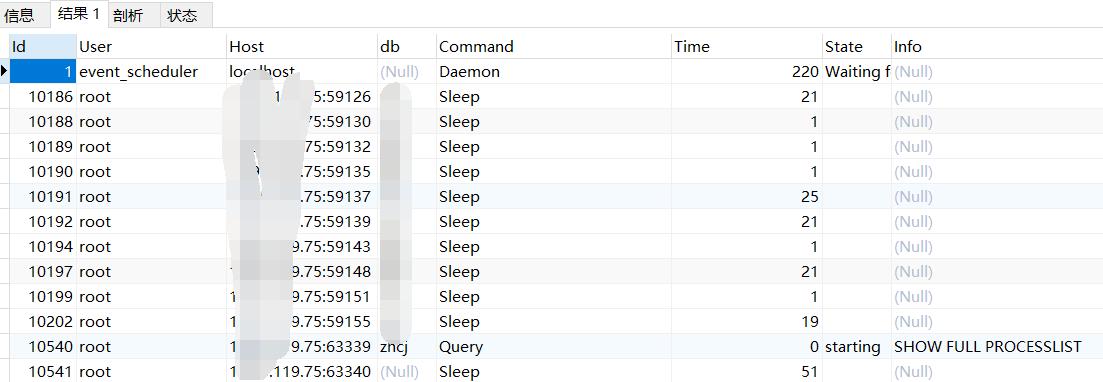Click the starting state cell
The image size is (1103, 382).
pos(856,346)
